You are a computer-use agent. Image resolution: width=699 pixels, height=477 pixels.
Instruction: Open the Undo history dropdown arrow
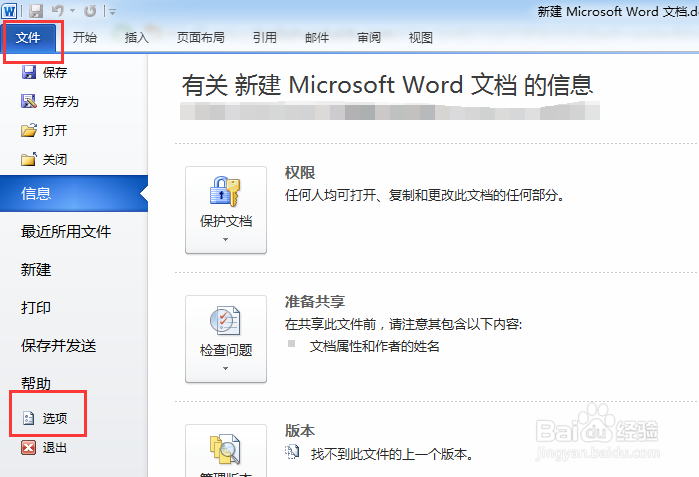click(72, 11)
